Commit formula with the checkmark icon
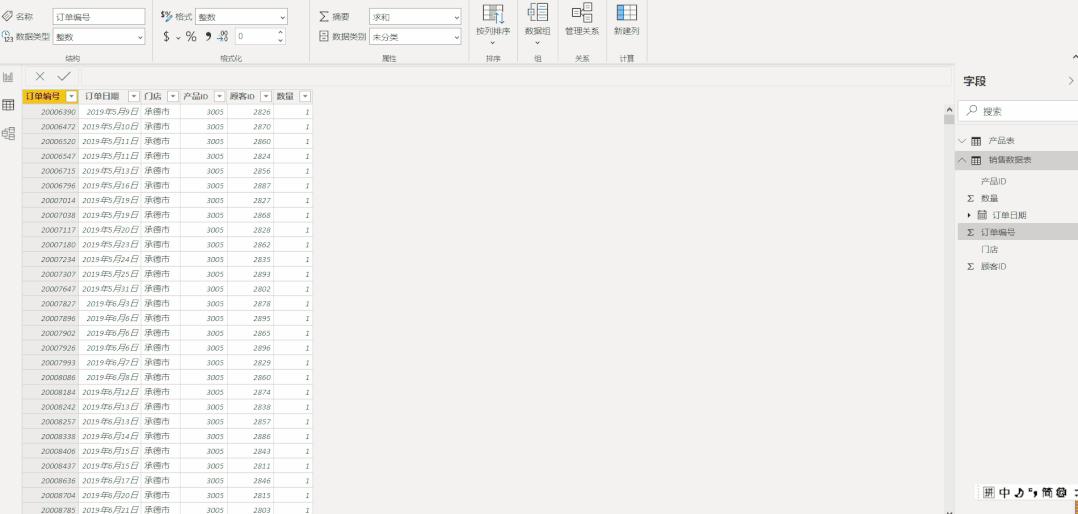The height and width of the screenshot is (514, 1078). 63,76
